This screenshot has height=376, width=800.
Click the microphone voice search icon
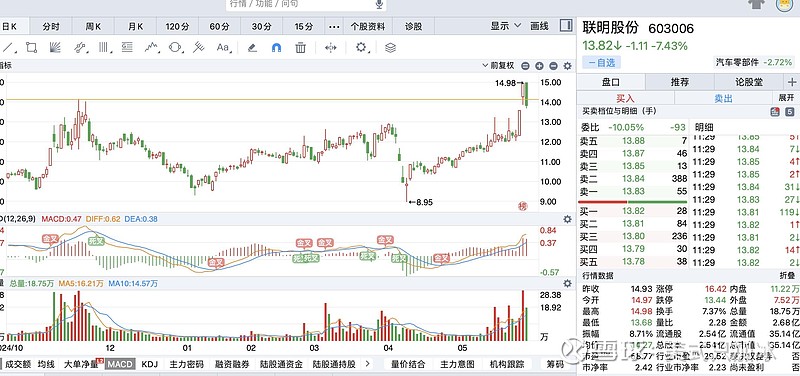click(379, 4)
